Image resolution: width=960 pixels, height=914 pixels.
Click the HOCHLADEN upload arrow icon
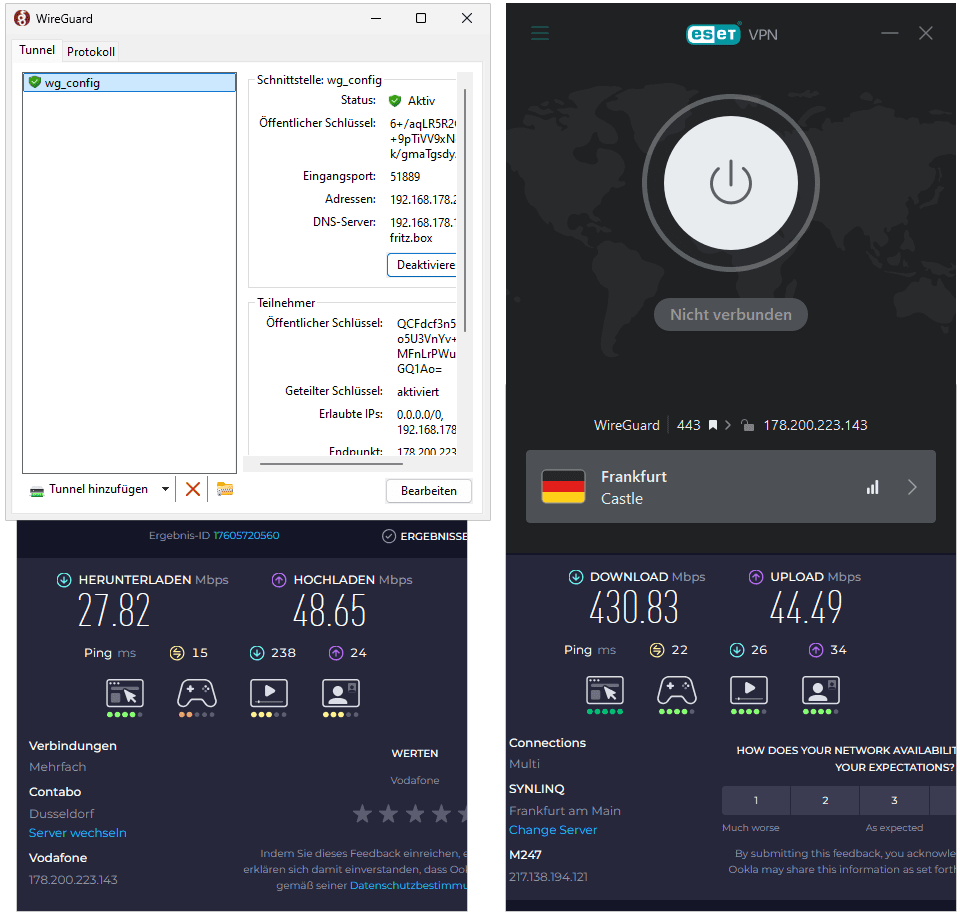coord(279,580)
